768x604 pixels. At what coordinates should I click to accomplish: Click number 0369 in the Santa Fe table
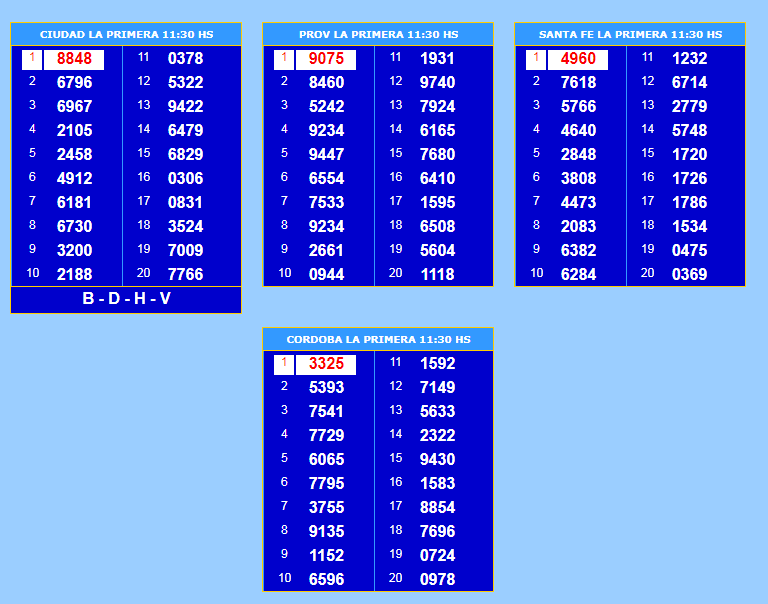pos(689,274)
